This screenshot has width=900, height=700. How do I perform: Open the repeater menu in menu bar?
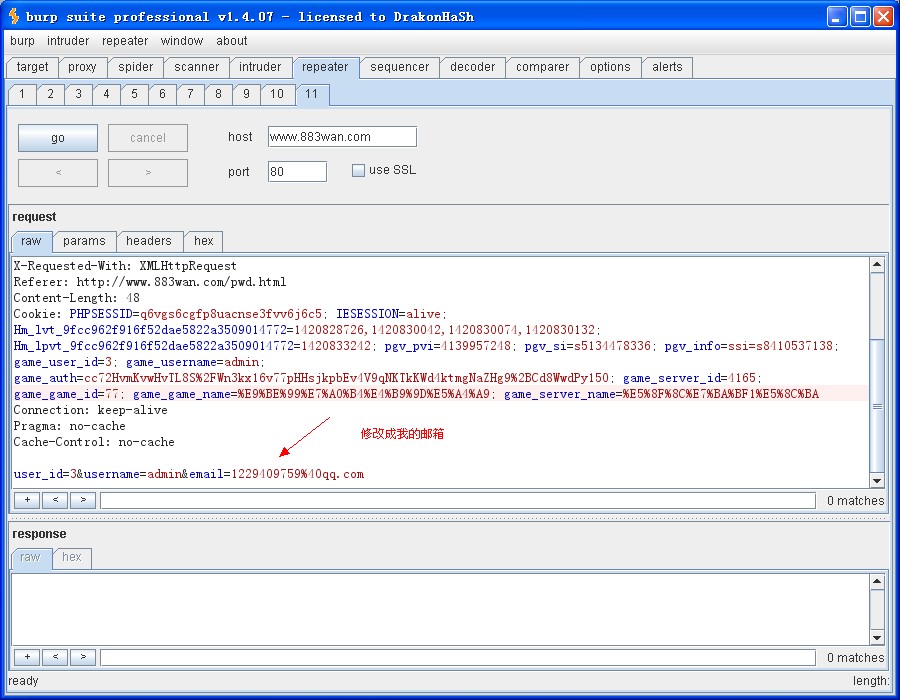[x=125, y=41]
